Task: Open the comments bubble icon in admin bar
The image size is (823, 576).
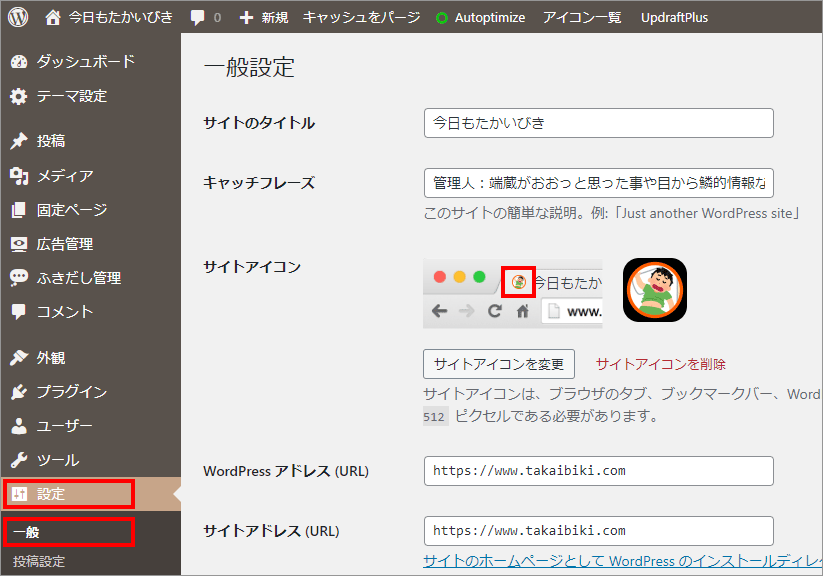Action: point(197,17)
